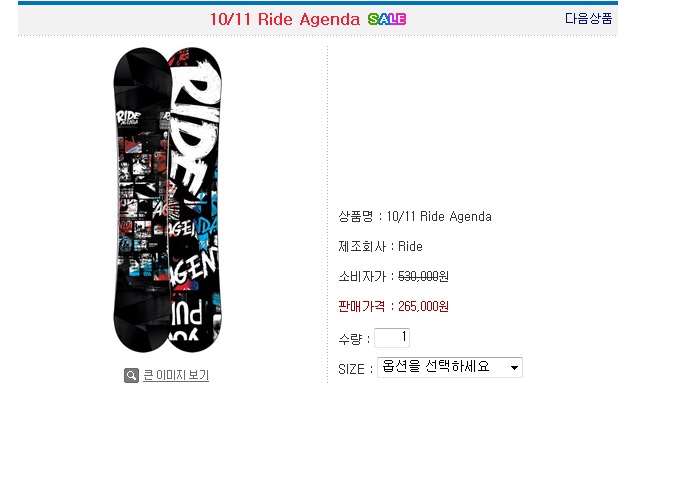The height and width of the screenshot is (491, 686).
Task: Click the 제조회사 label
Action: pyautogui.click(x=363, y=247)
